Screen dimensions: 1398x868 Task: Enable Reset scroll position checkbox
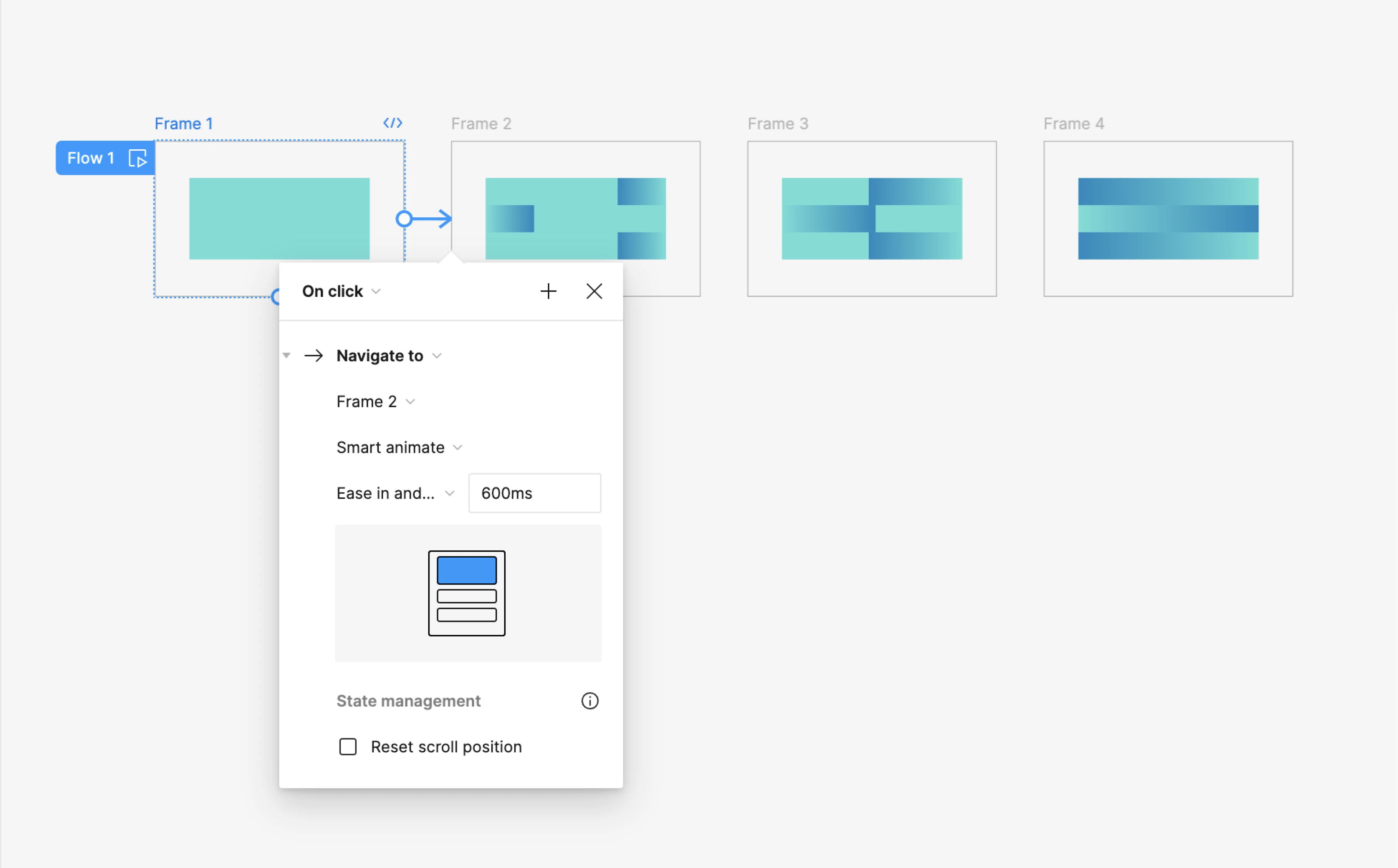[348, 747]
